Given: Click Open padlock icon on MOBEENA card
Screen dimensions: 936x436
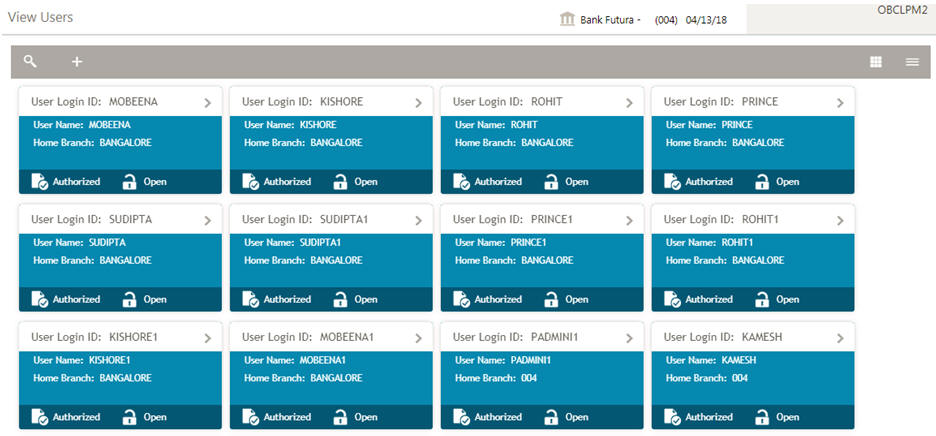Looking at the screenshot, I should [x=129, y=182].
